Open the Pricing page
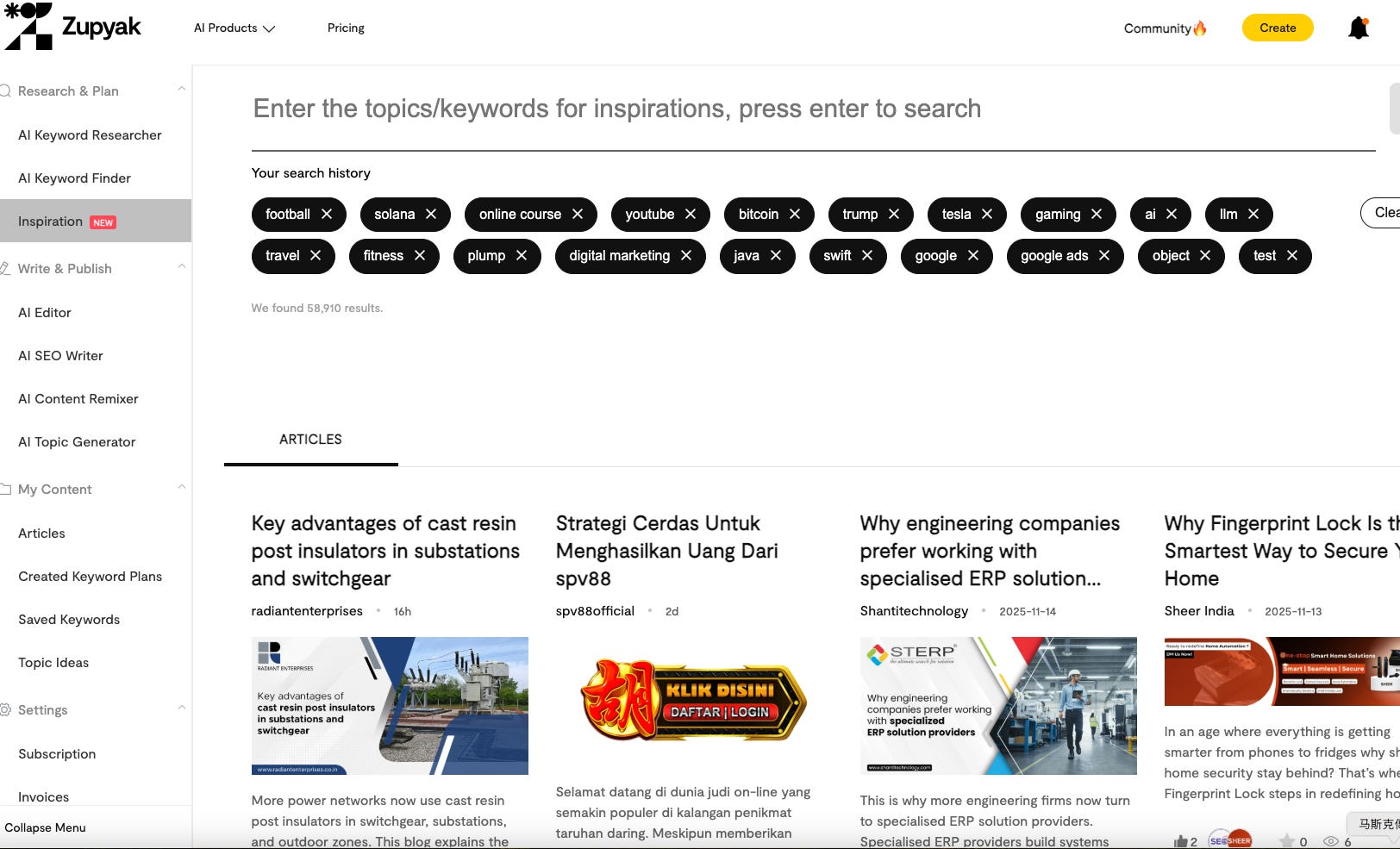Image resolution: width=1400 pixels, height=849 pixels. click(346, 28)
